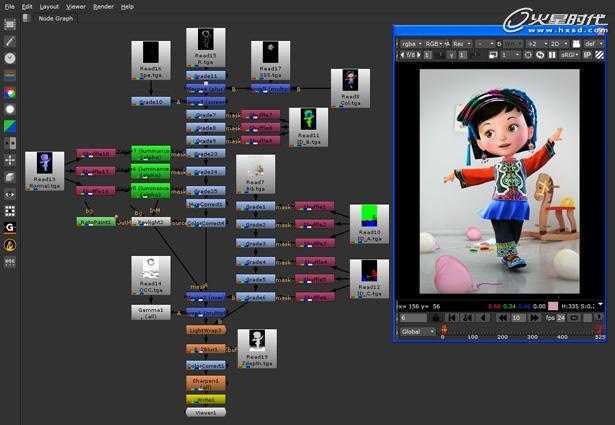Open the G plug-in toolbar icon

pos(10,227)
